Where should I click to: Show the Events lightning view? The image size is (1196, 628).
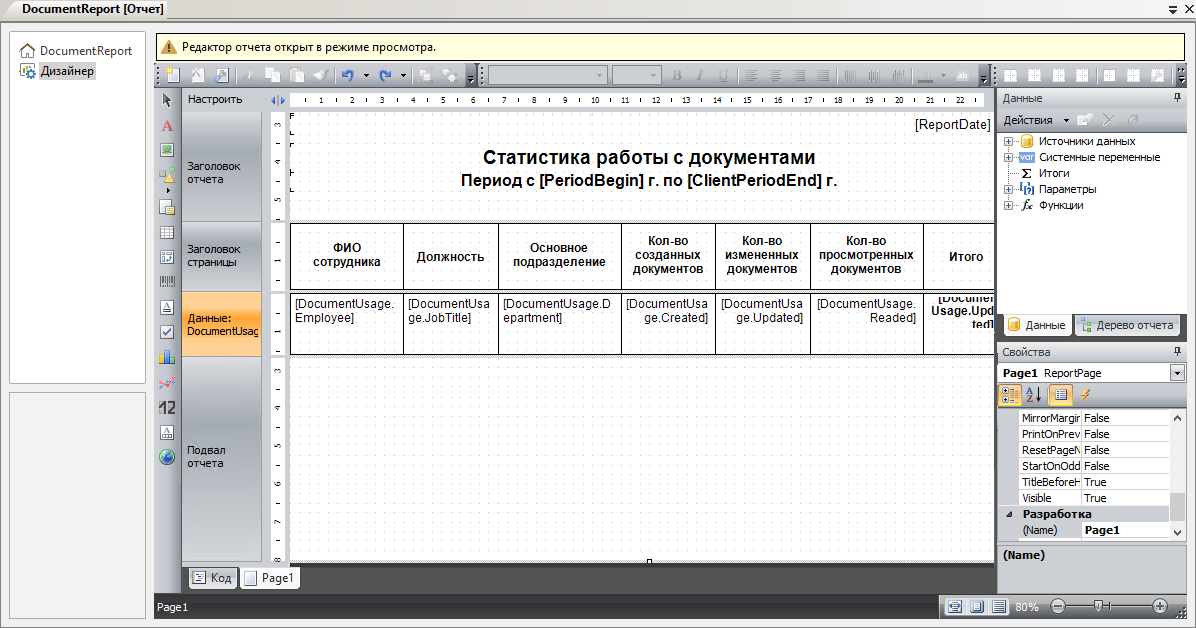pos(1085,395)
